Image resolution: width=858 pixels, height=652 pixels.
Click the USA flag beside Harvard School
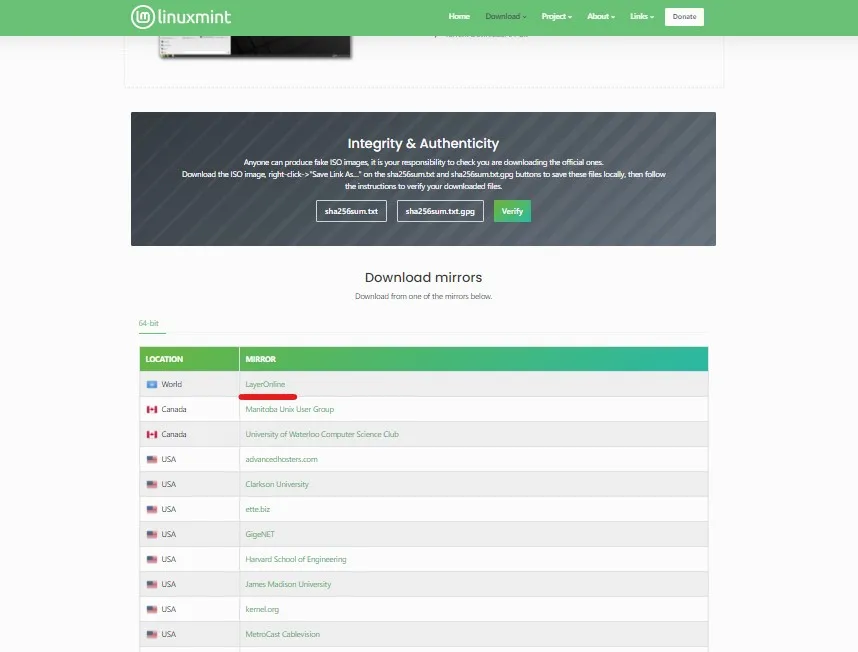(152, 559)
